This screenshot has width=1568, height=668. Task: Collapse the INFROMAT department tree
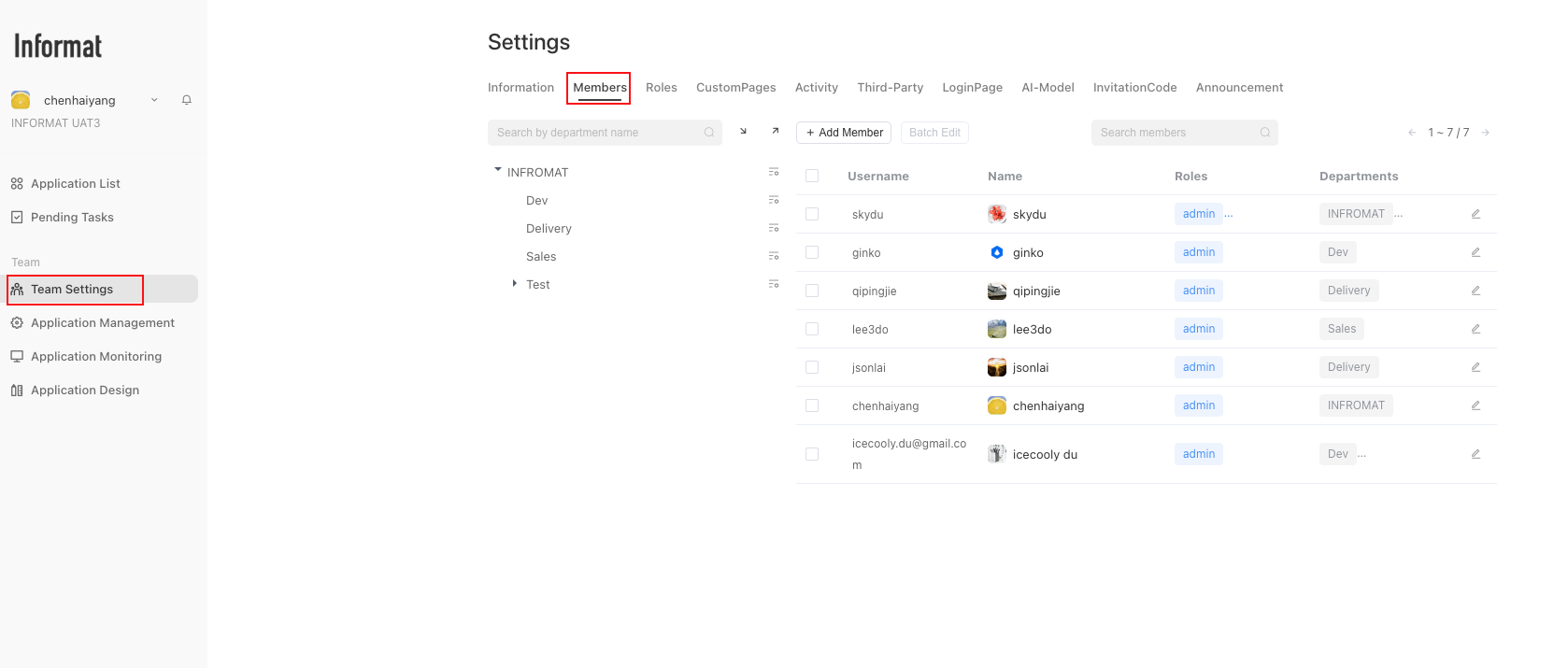pos(498,170)
